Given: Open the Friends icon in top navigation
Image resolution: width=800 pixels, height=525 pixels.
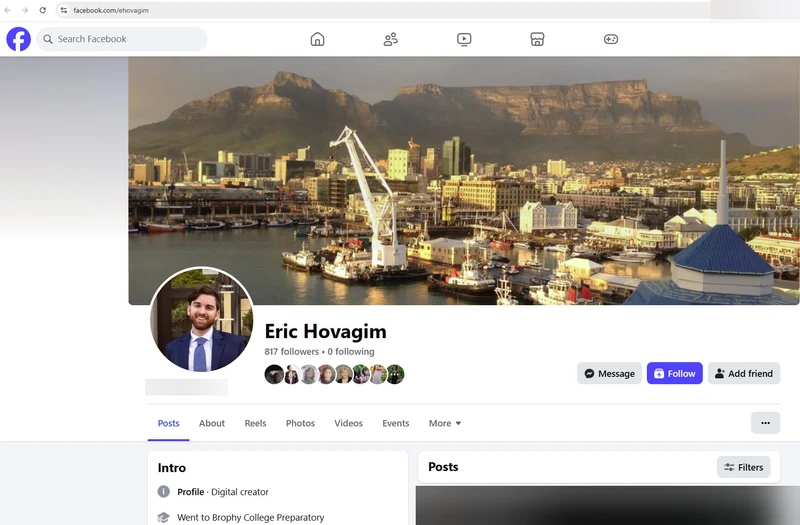Looking at the screenshot, I should point(390,39).
